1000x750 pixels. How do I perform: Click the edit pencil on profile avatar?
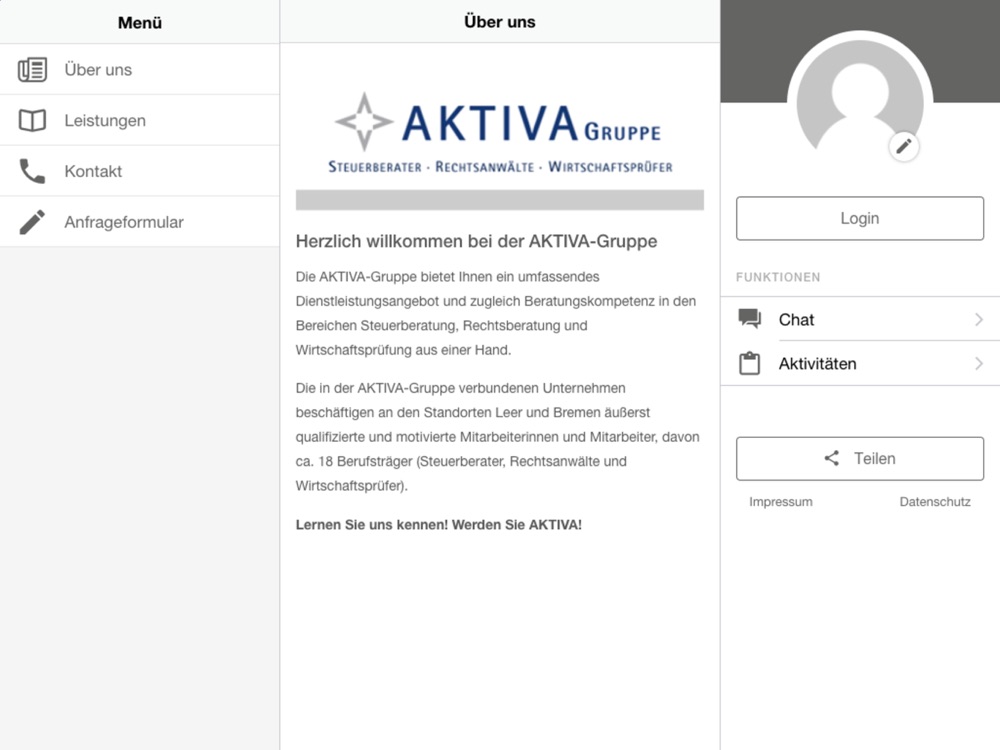[x=904, y=147]
